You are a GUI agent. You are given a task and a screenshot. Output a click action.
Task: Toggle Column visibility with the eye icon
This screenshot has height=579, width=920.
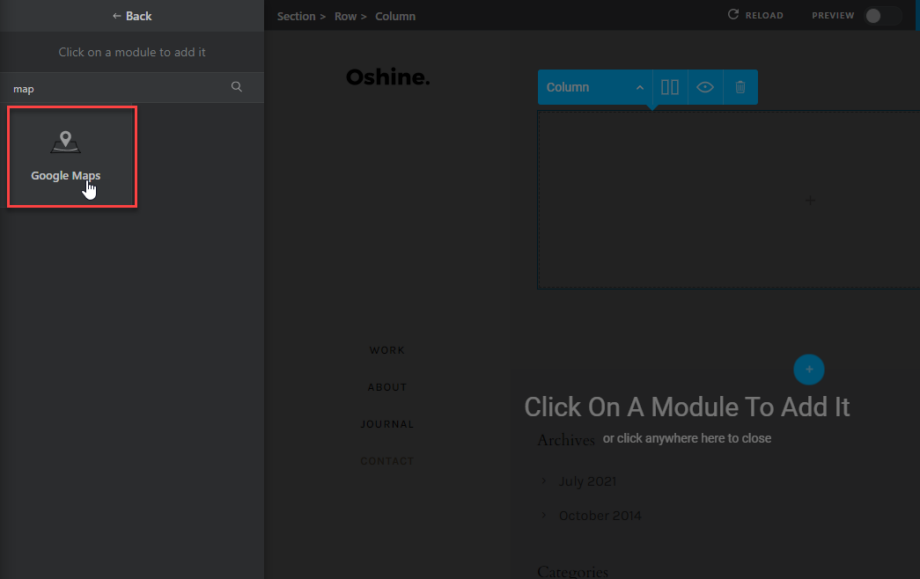[x=705, y=87]
